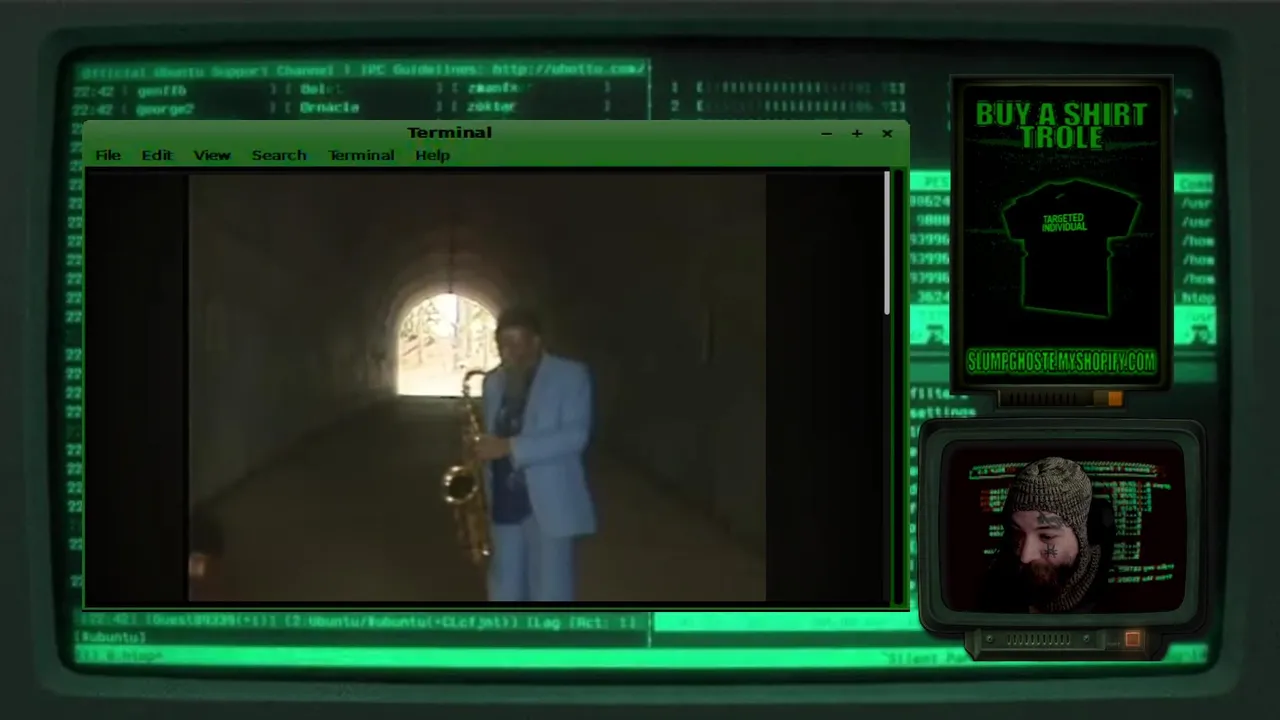Click CPU meter row 2 in background
Image resolution: width=1280 pixels, height=720 pixels.
click(x=790, y=106)
